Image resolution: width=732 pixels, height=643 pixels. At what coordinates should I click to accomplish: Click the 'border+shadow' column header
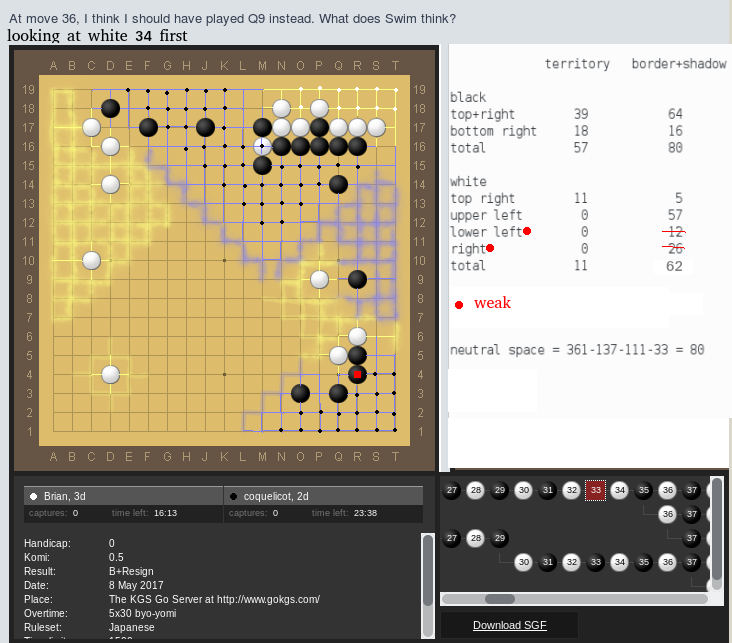coord(679,64)
